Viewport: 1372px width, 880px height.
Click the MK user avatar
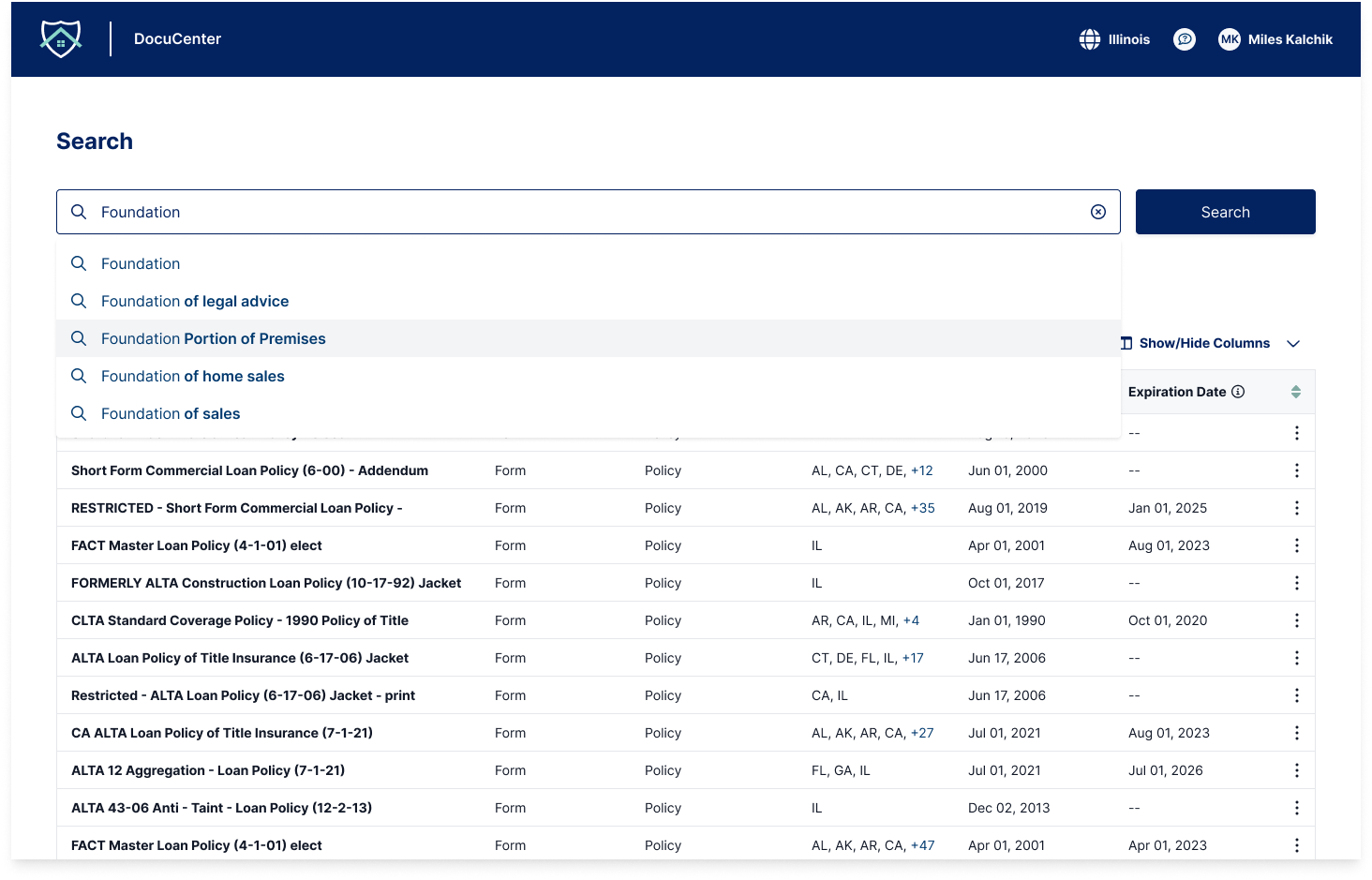1230,39
